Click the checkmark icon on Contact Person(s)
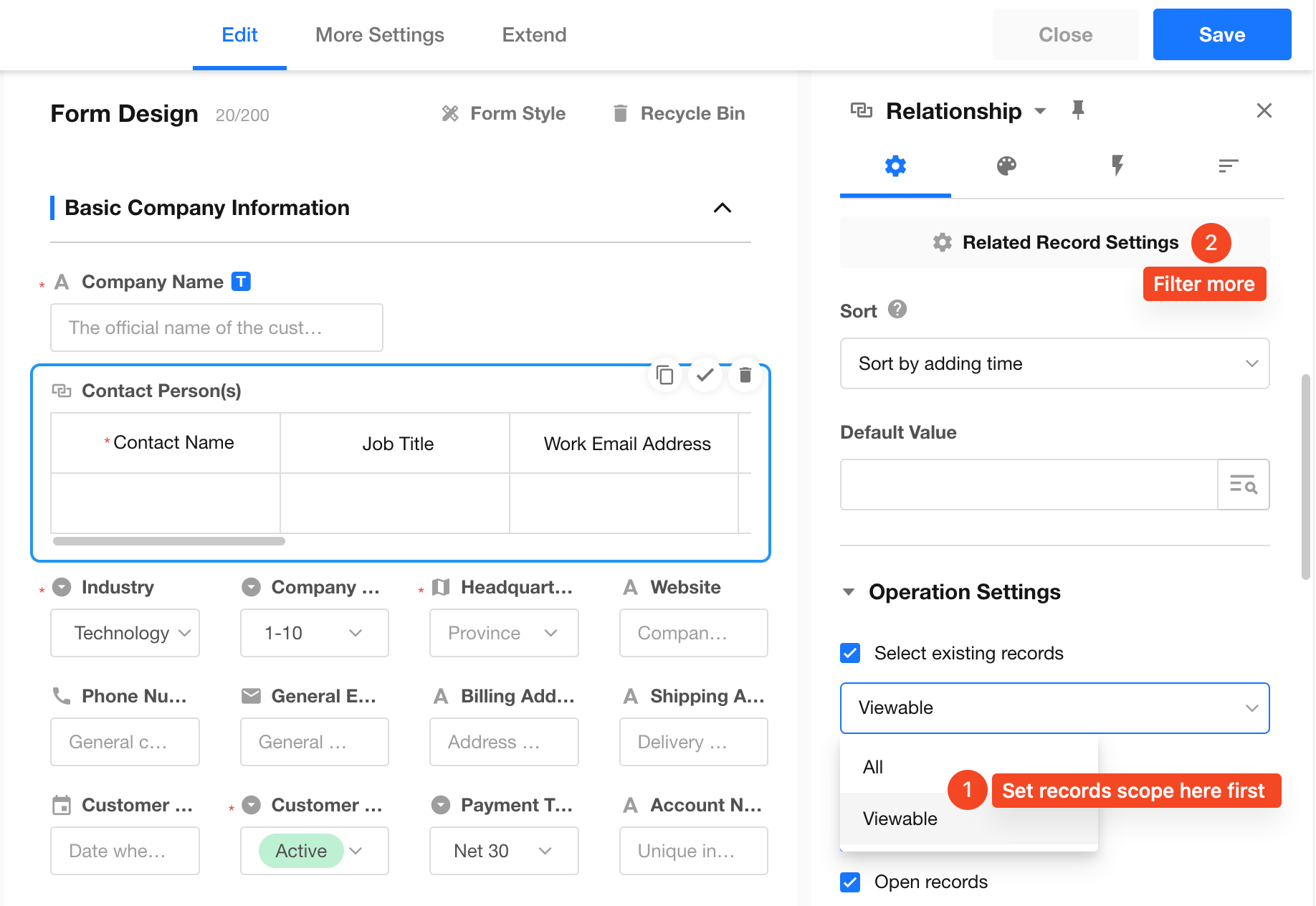1316x906 pixels. tap(705, 375)
